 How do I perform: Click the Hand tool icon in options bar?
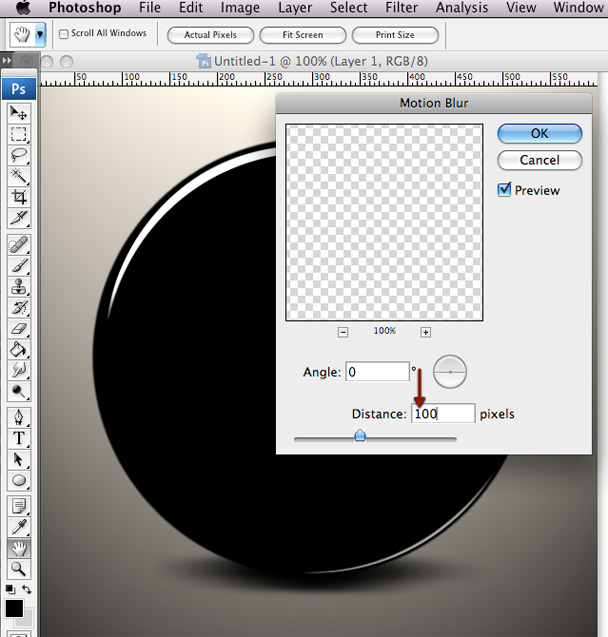tap(22, 35)
